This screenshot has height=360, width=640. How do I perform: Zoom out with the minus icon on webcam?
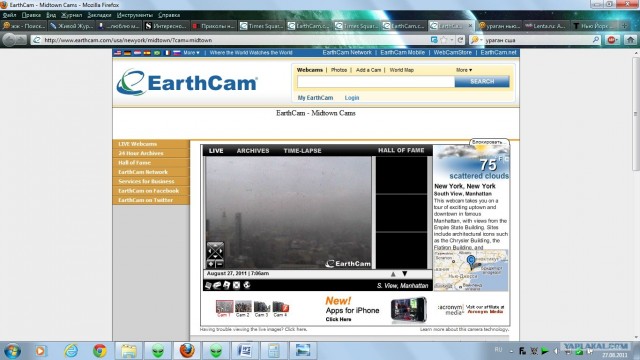point(220,264)
